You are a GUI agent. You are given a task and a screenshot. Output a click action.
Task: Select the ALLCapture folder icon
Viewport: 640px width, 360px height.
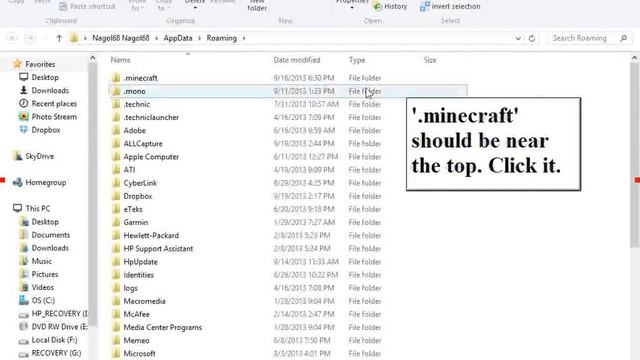click(x=116, y=143)
